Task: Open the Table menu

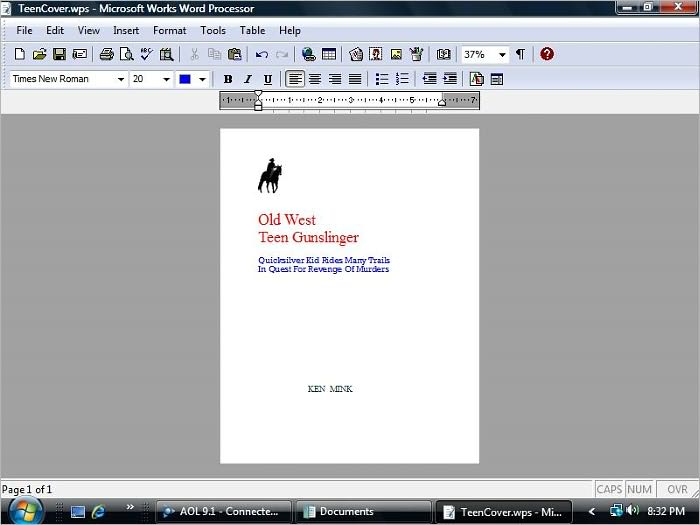Action: (x=252, y=30)
